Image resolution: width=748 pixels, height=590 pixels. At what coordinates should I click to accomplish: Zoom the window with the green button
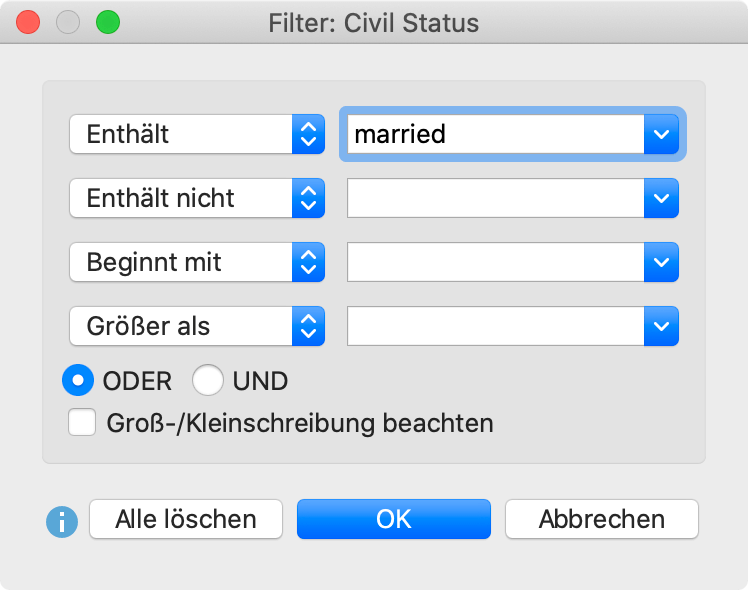click(x=108, y=22)
